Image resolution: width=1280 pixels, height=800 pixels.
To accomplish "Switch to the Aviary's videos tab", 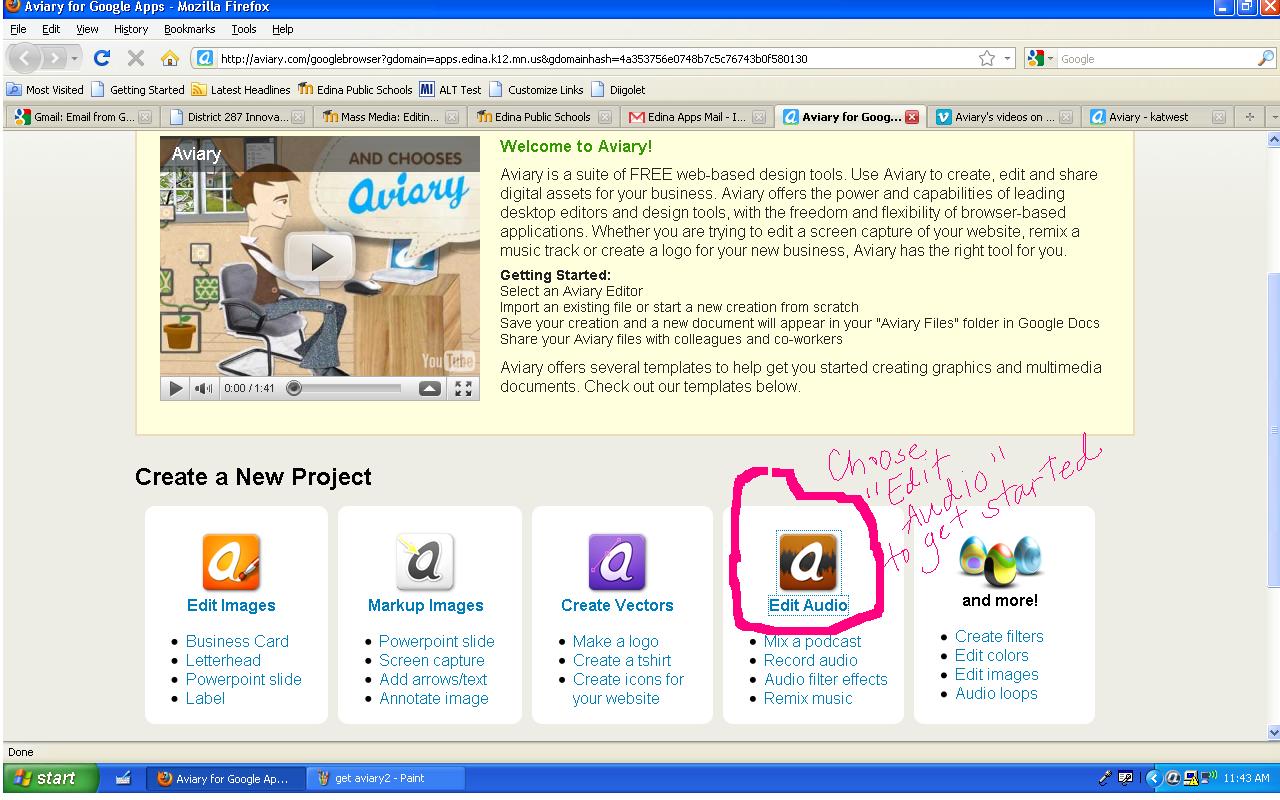I will pyautogui.click(x=1003, y=117).
